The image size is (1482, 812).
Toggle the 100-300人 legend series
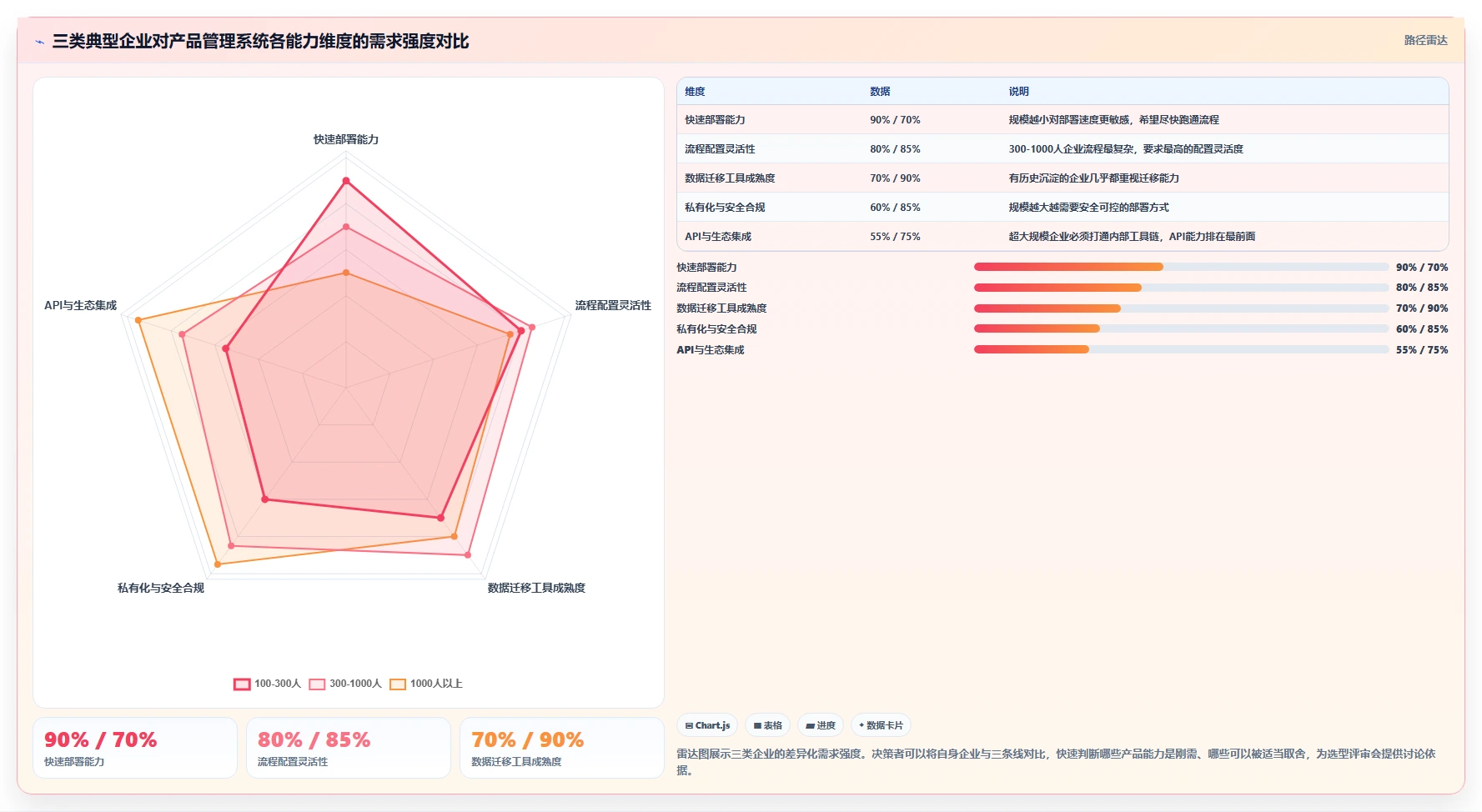[x=267, y=684]
